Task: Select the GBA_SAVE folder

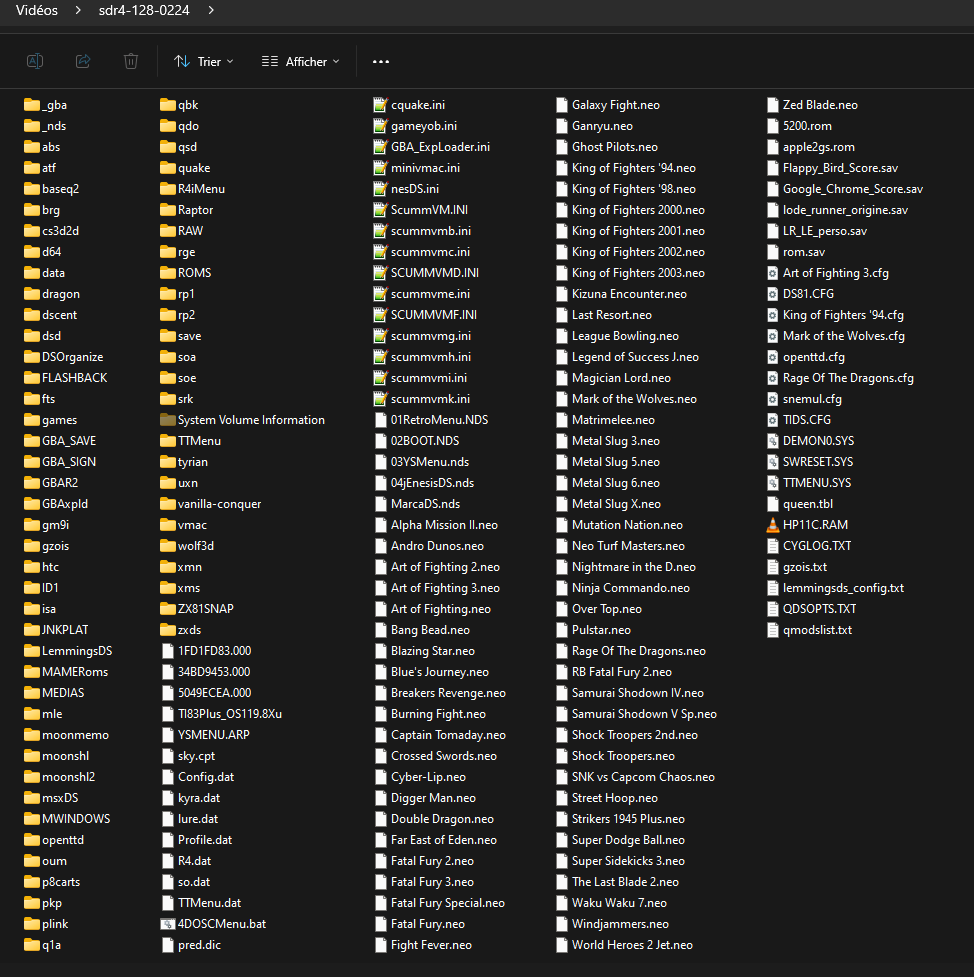Action: click(x=60, y=441)
